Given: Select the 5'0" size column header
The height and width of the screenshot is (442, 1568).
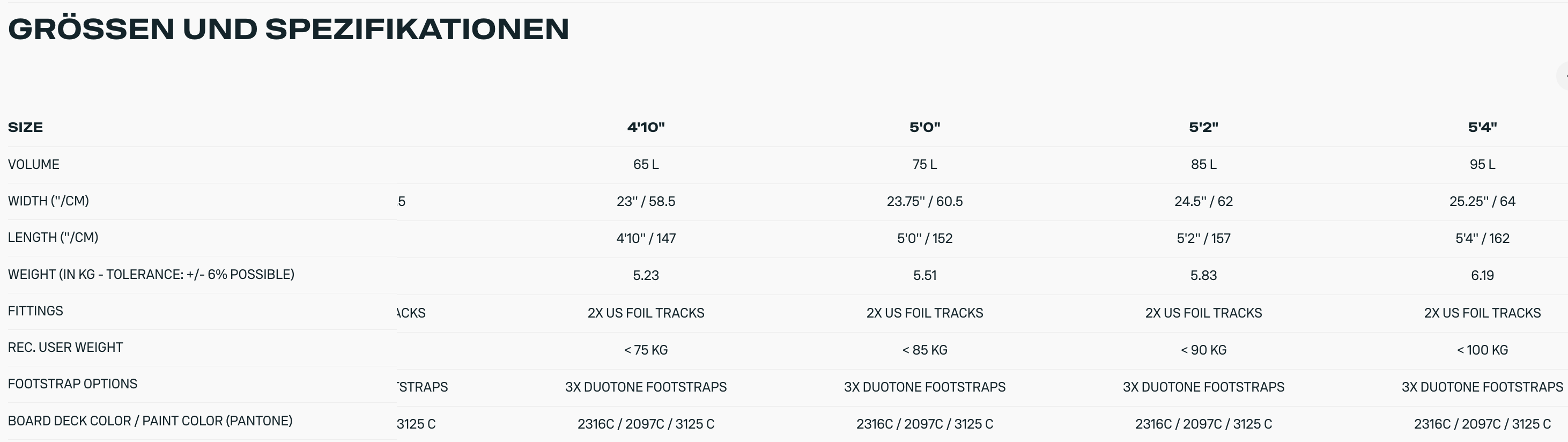Looking at the screenshot, I should click(924, 127).
